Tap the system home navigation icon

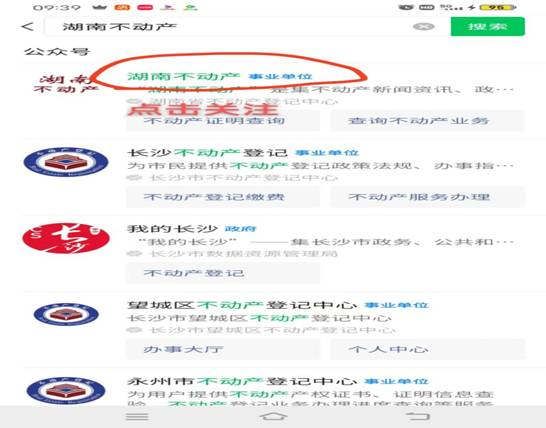click(x=273, y=416)
